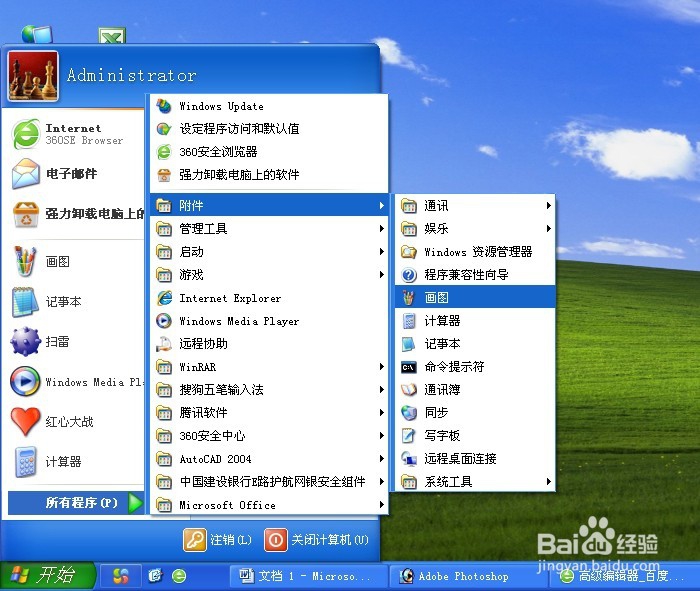Click the 注销 key icon
700x591 pixels.
pyautogui.click(x=195, y=540)
